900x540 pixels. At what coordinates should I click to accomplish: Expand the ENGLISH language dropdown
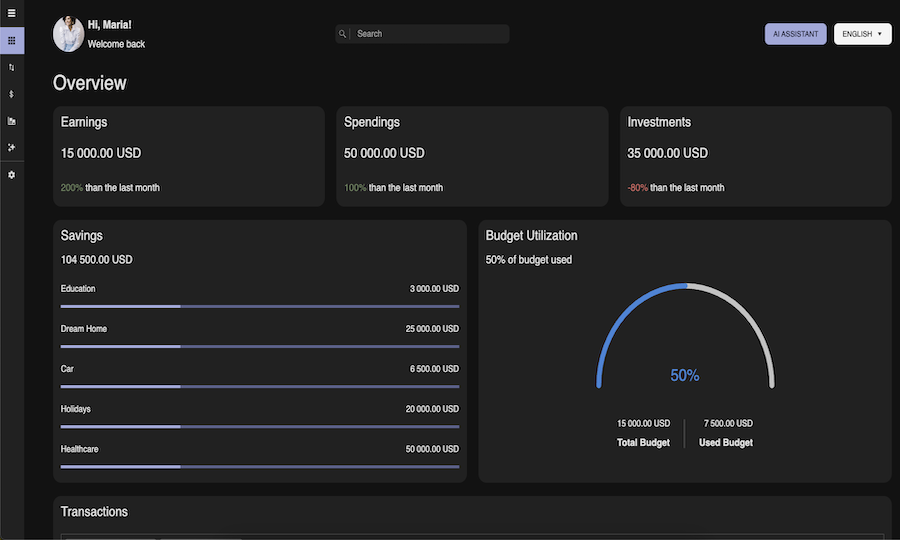coord(862,34)
